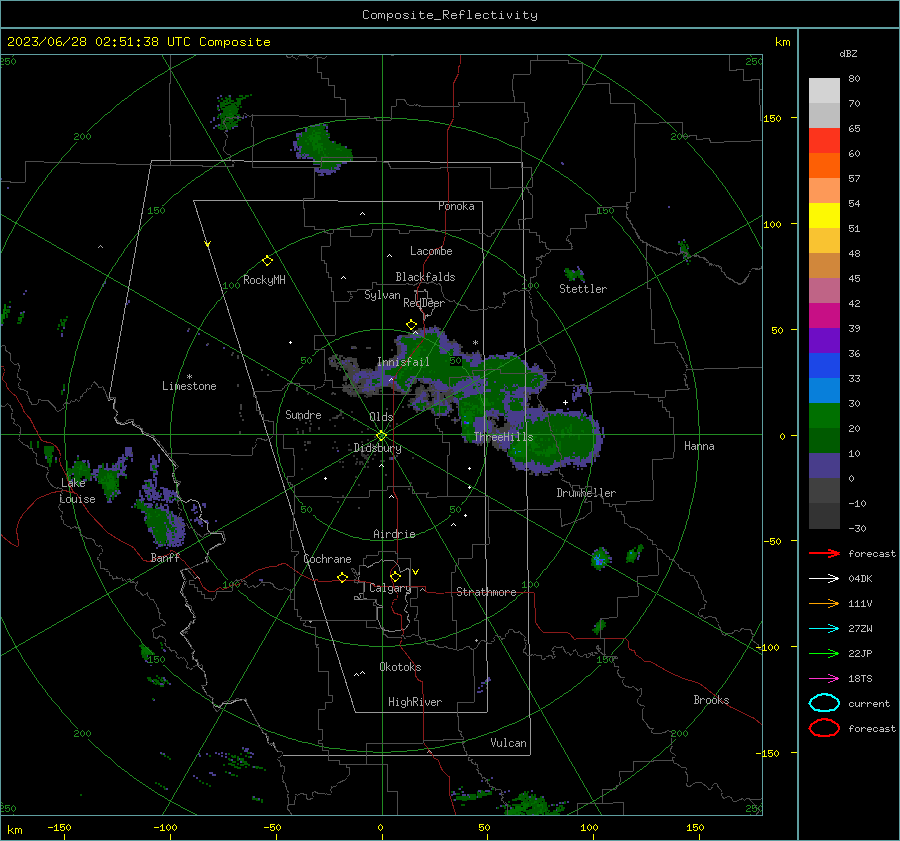Click the cyan current ellipse legend icon
900x841 pixels.
tap(824, 703)
